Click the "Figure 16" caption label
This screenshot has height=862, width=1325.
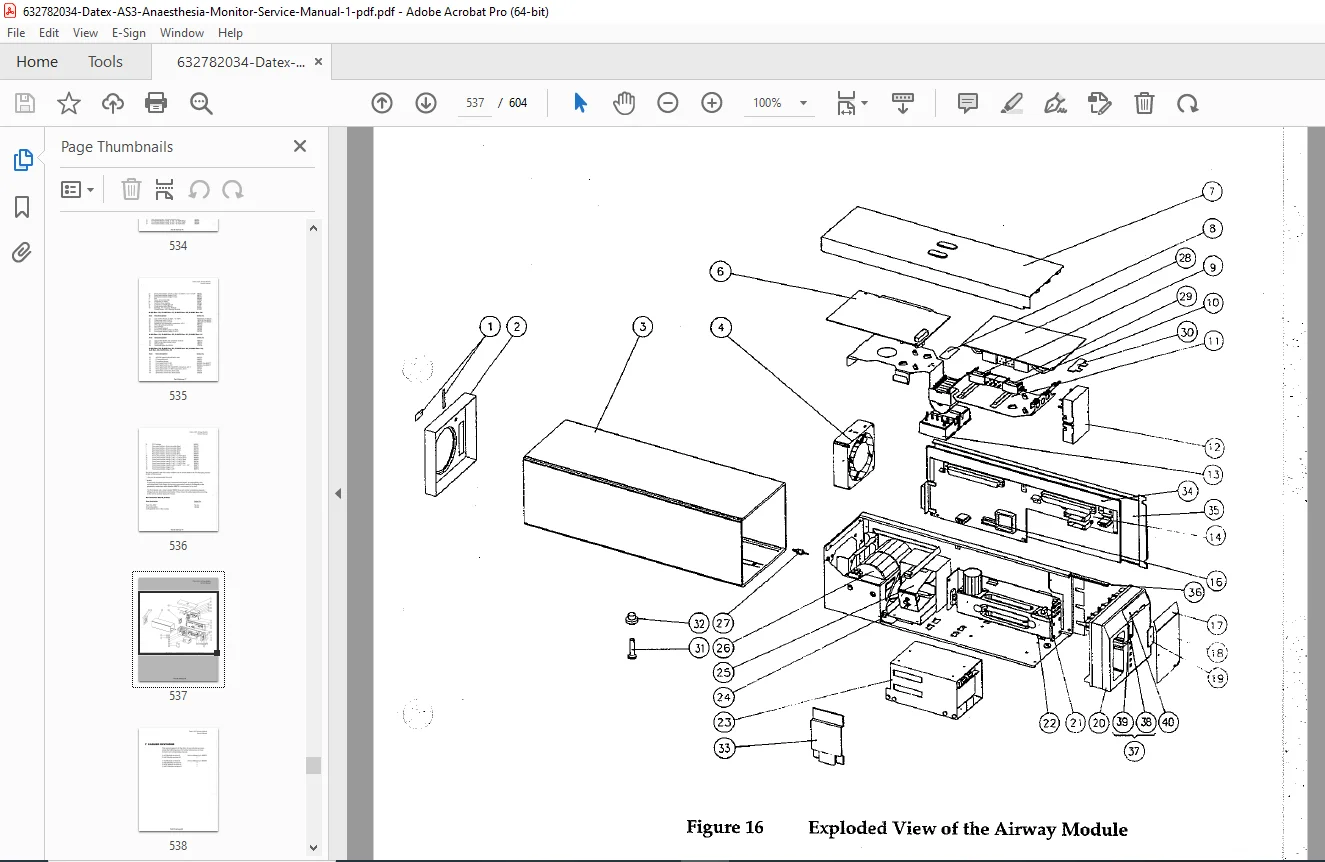pos(725,828)
